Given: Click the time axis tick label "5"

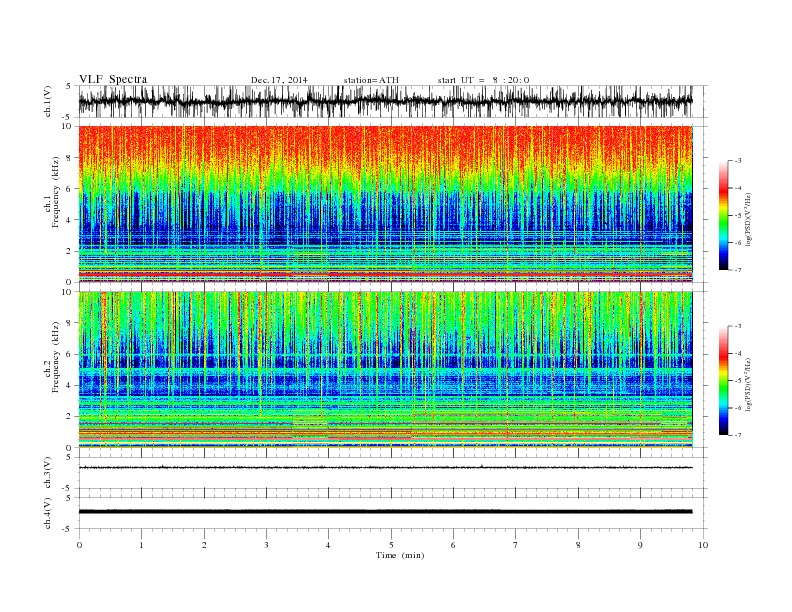Looking at the screenshot, I should coord(391,545).
